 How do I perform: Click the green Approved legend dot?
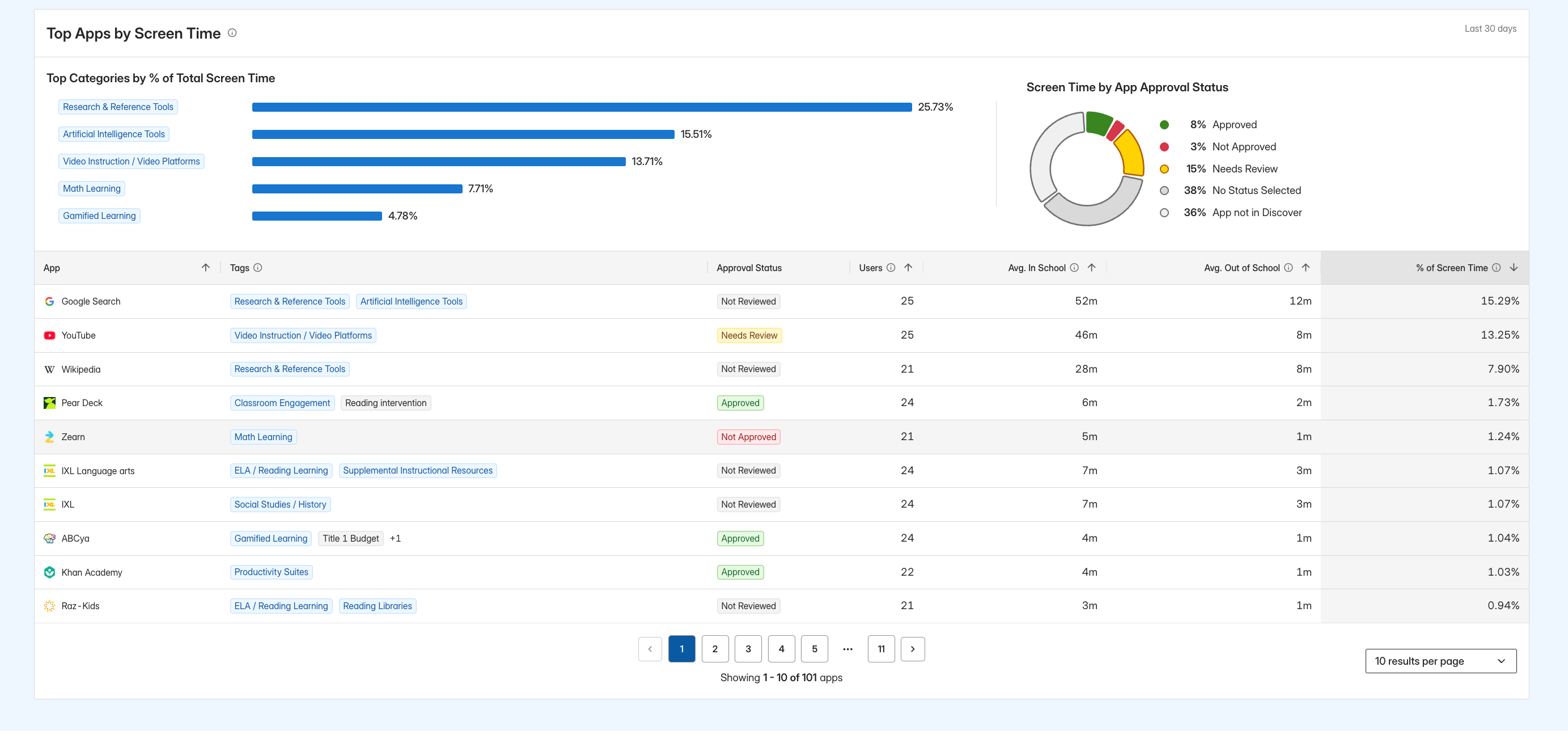(1164, 125)
